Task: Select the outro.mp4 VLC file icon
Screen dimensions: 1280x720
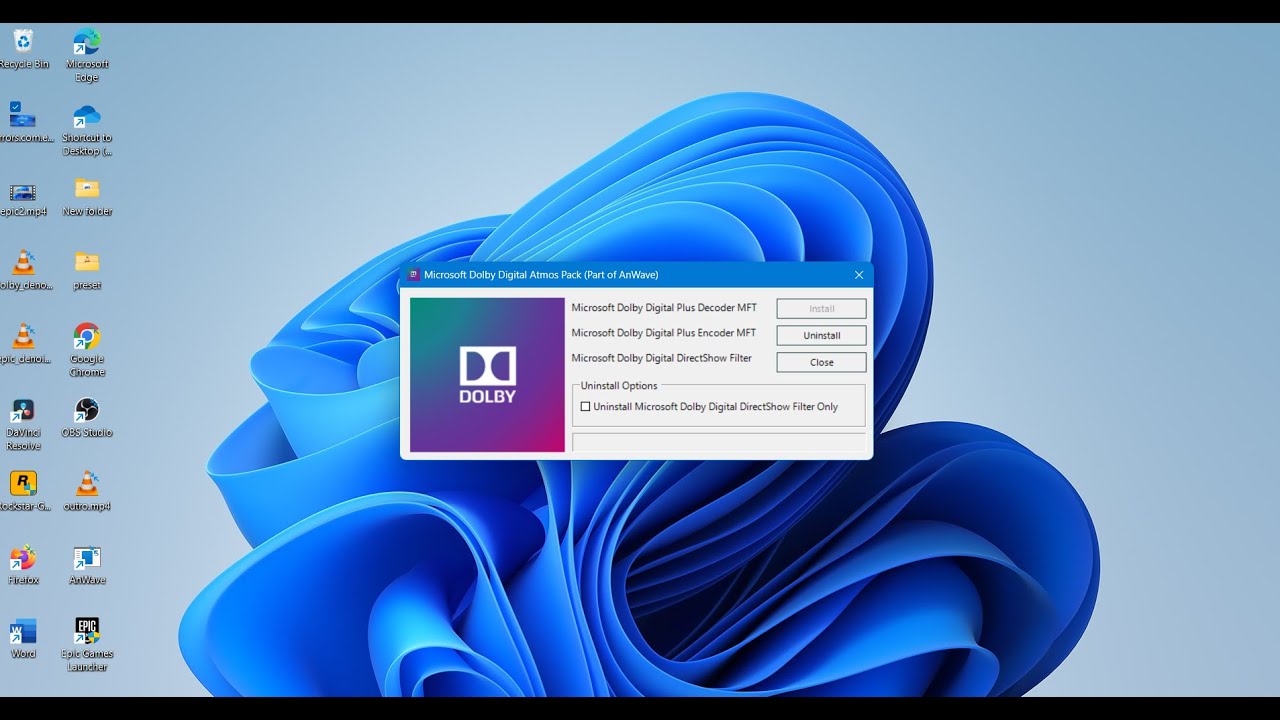Action: click(87, 491)
